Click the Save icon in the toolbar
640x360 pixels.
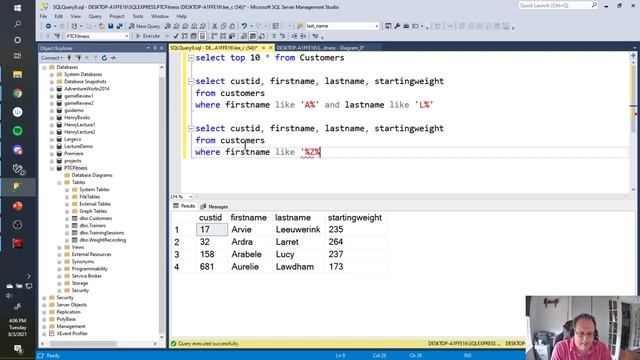111,26
